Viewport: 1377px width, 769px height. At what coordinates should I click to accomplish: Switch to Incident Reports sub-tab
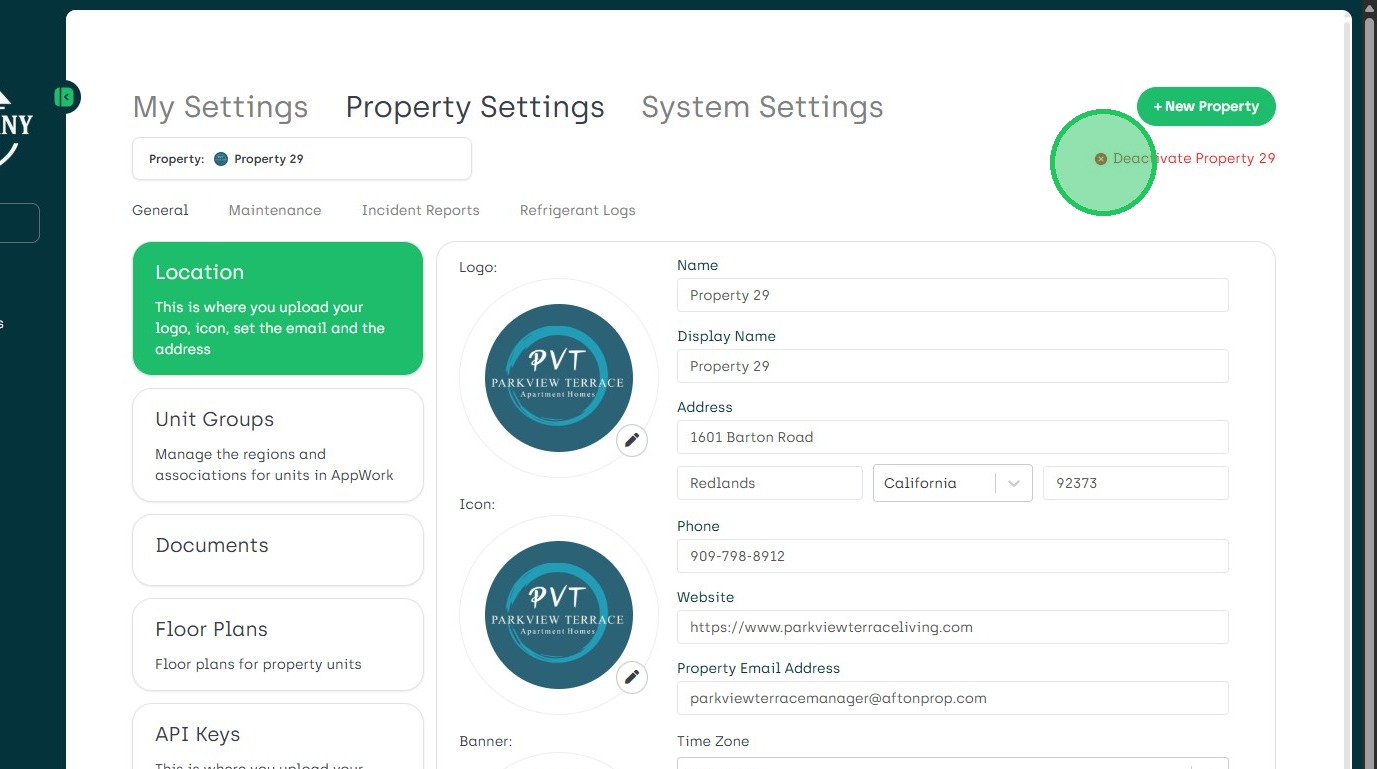(421, 210)
